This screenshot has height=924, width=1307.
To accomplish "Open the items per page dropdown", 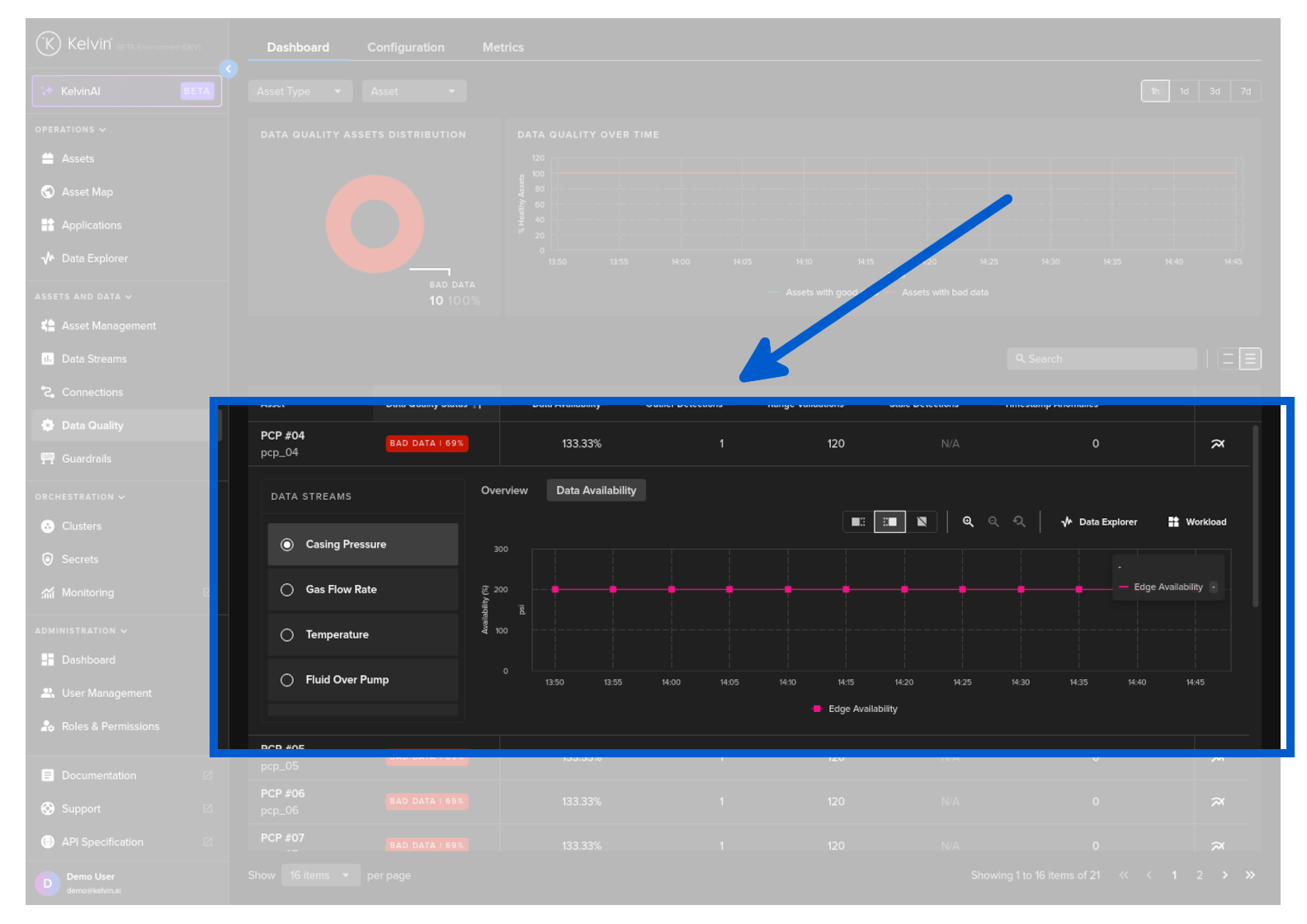I will click(319, 875).
